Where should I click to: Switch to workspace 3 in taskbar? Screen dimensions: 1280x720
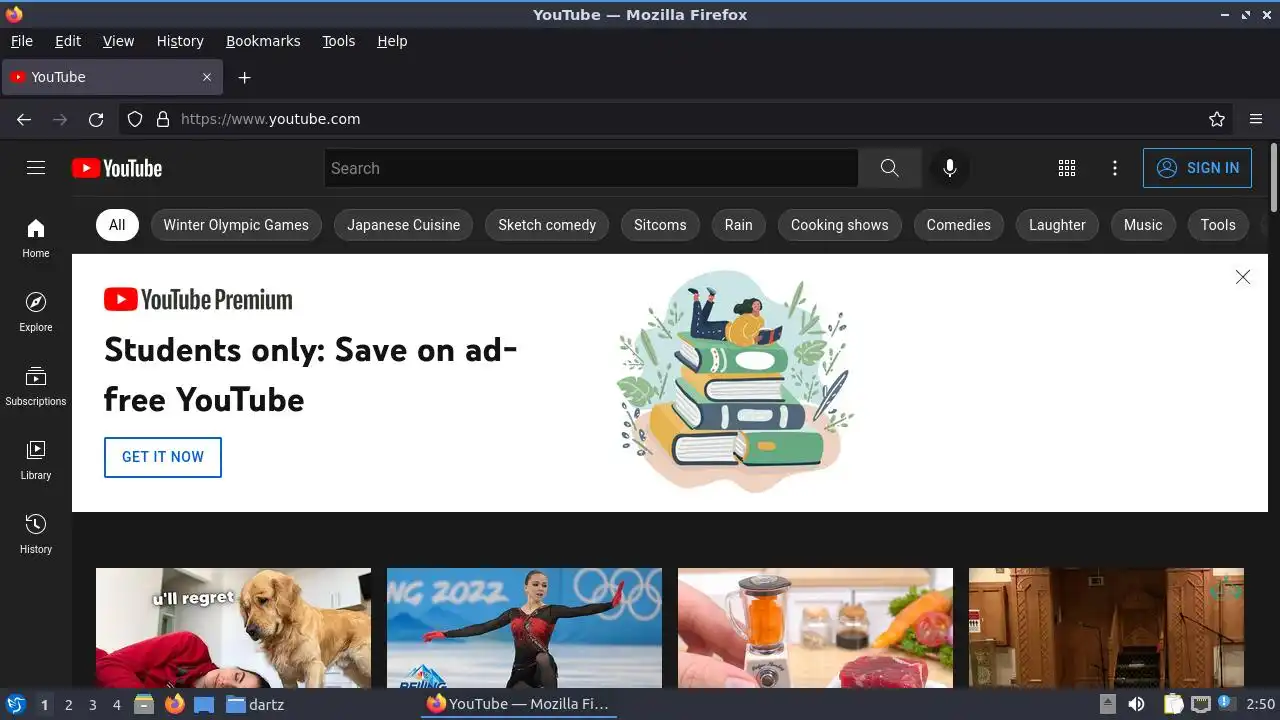point(92,705)
